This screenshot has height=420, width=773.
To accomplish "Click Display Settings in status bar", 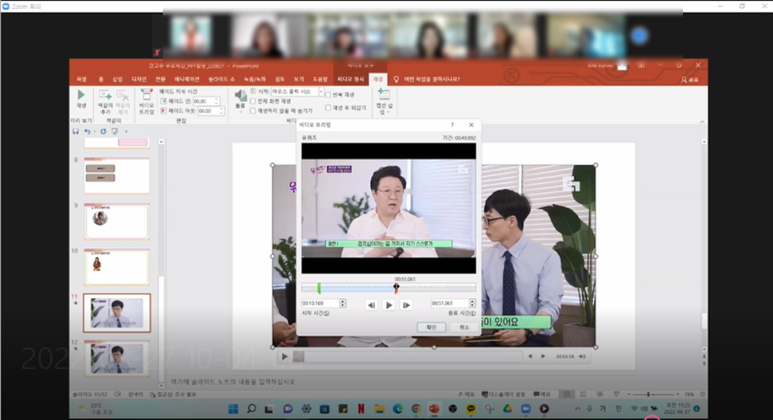I will click(x=503, y=394).
